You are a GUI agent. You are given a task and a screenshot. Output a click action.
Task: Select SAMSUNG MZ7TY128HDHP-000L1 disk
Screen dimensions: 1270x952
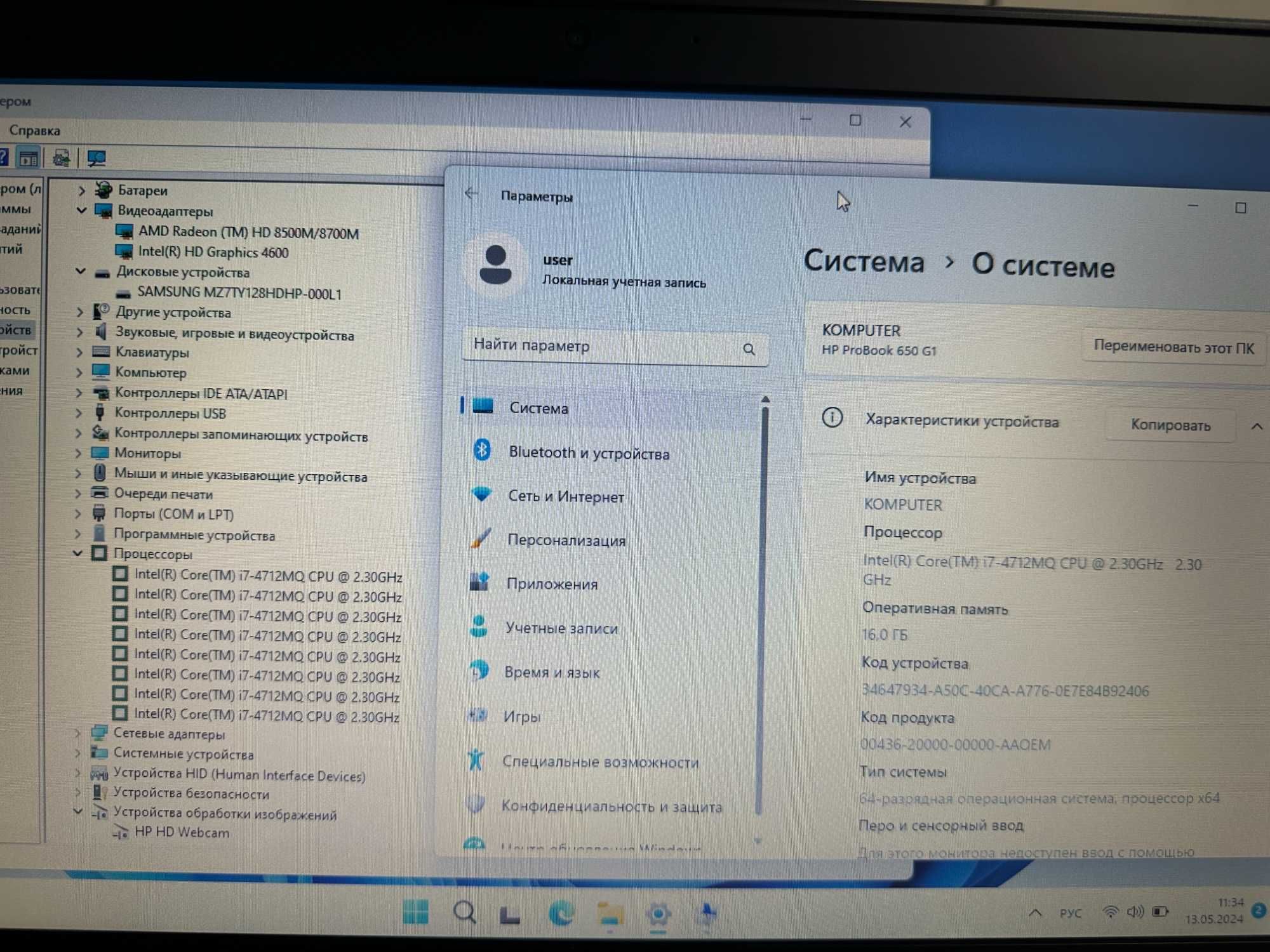(x=239, y=293)
